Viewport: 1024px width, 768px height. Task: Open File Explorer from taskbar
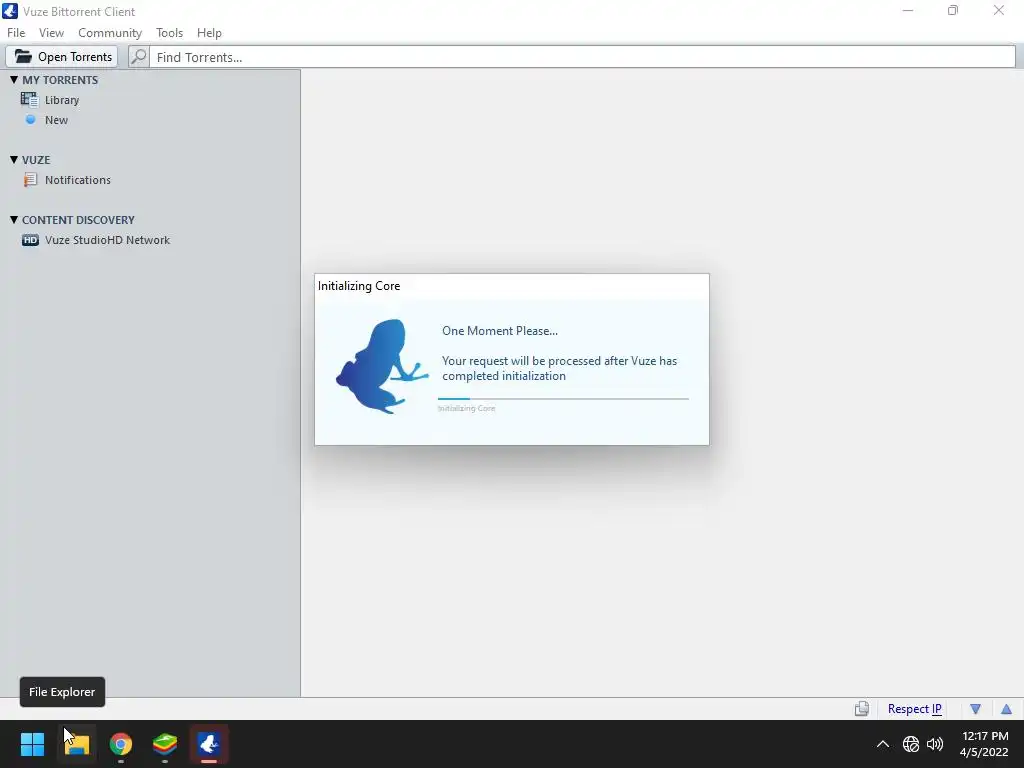76,744
